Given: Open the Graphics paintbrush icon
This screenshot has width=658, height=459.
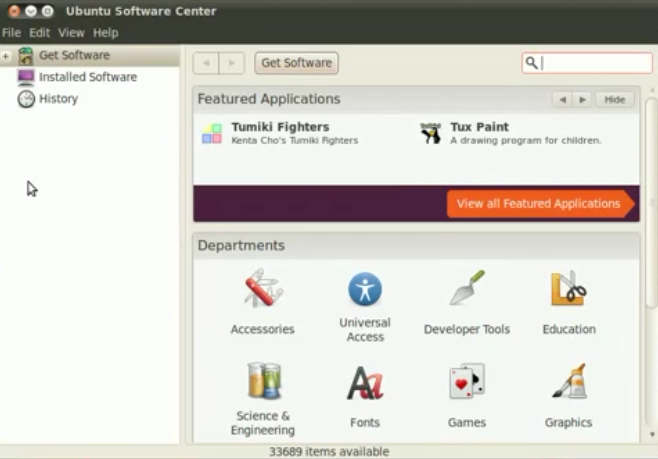Looking at the screenshot, I should click(569, 381).
